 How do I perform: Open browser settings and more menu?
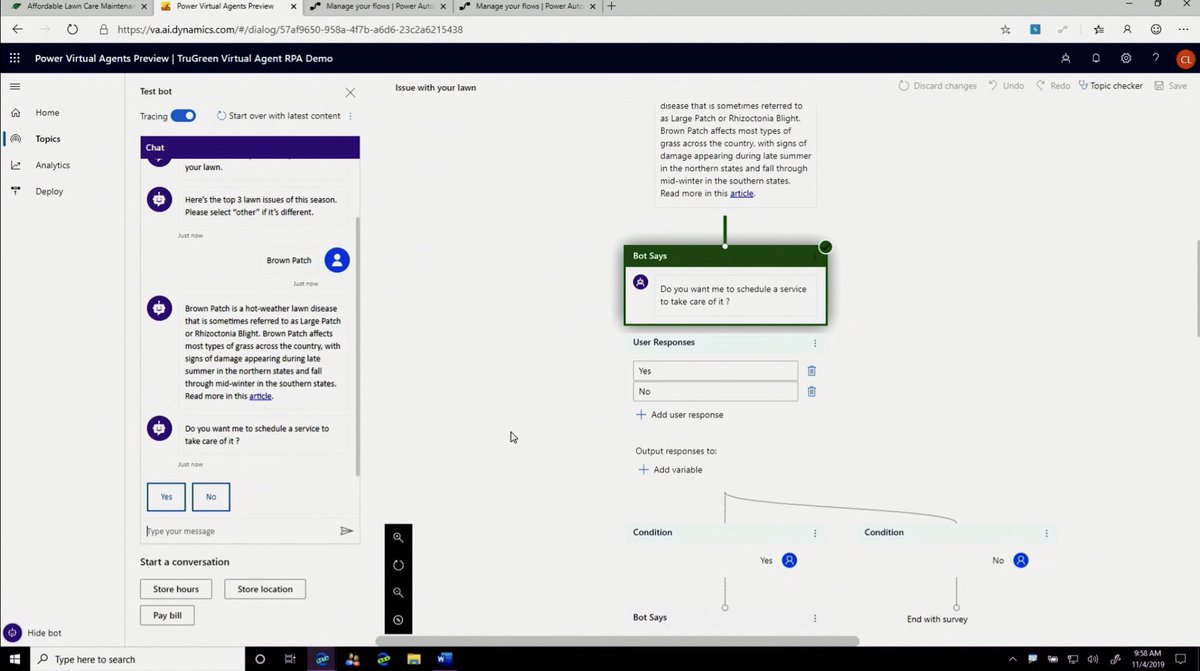[x=1185, y=30]
